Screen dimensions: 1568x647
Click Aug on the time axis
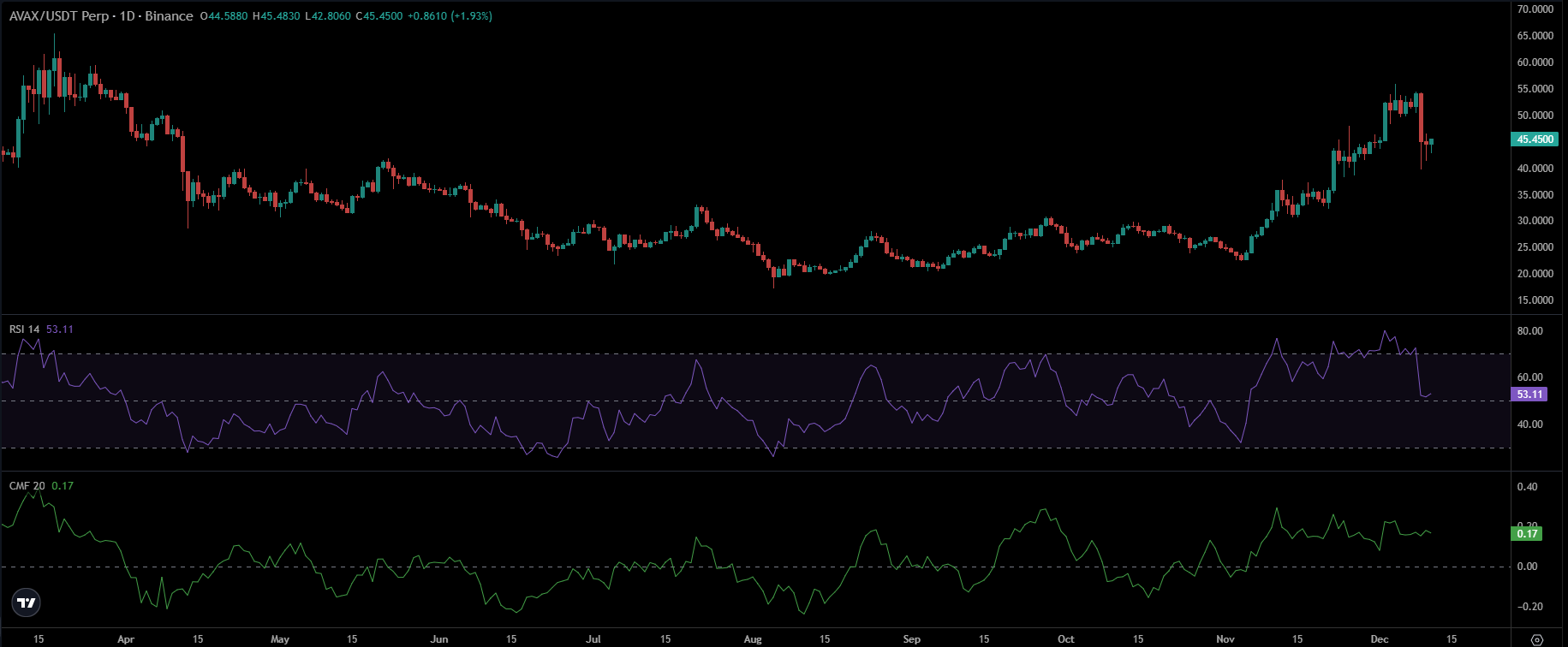coord(753,639)
